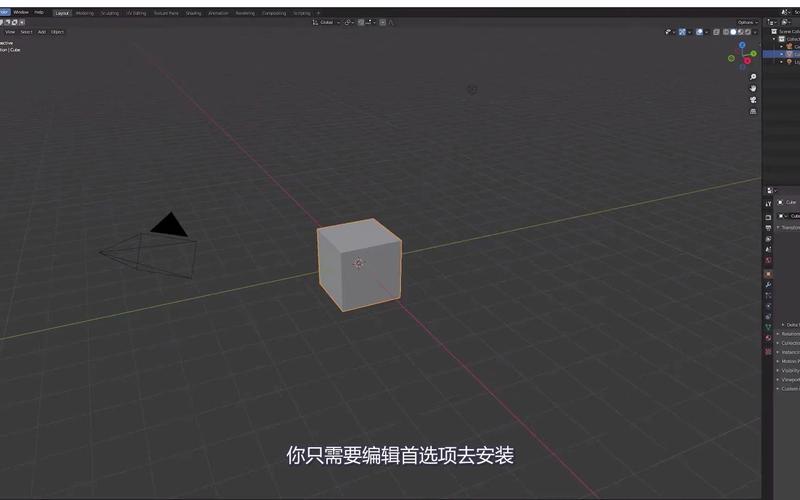This screenshot has width=800, height=500.
Task: Select the highlighted Cube row in the outliner
Action: 782,54
